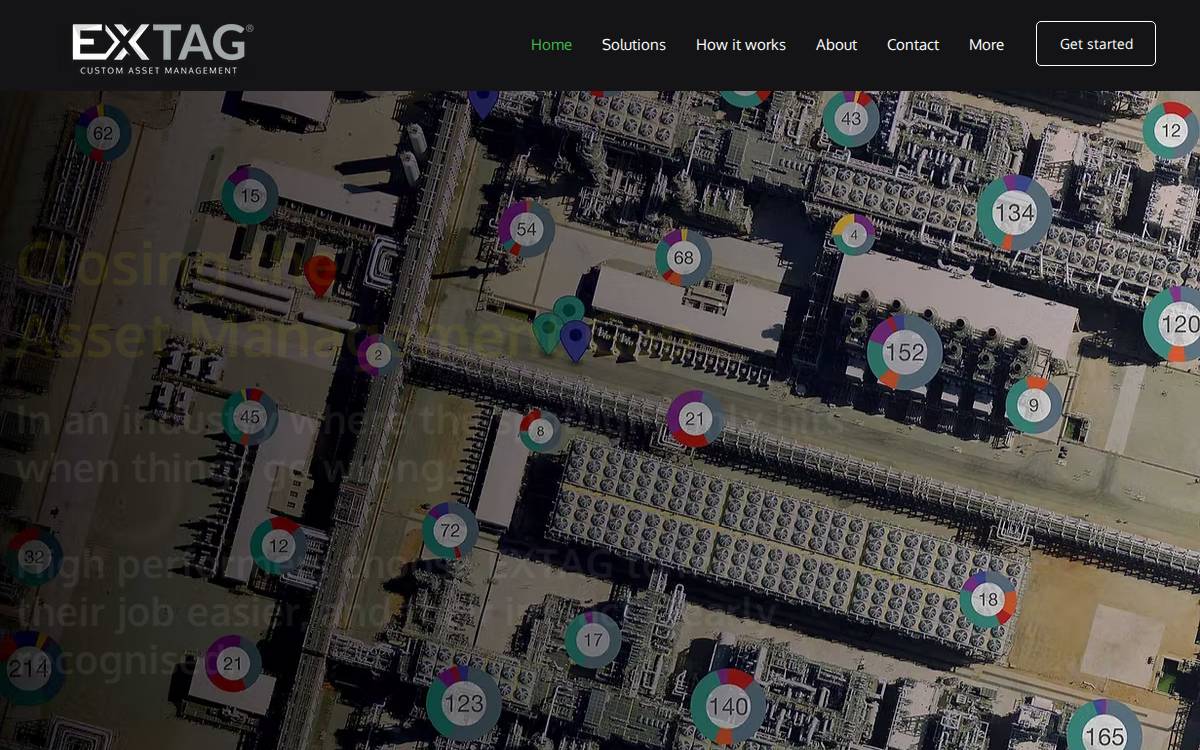The width and height of the screenshot is (1200, 750).
Task: Open asset cluster marker 62
Action: (x=102, y=133)
